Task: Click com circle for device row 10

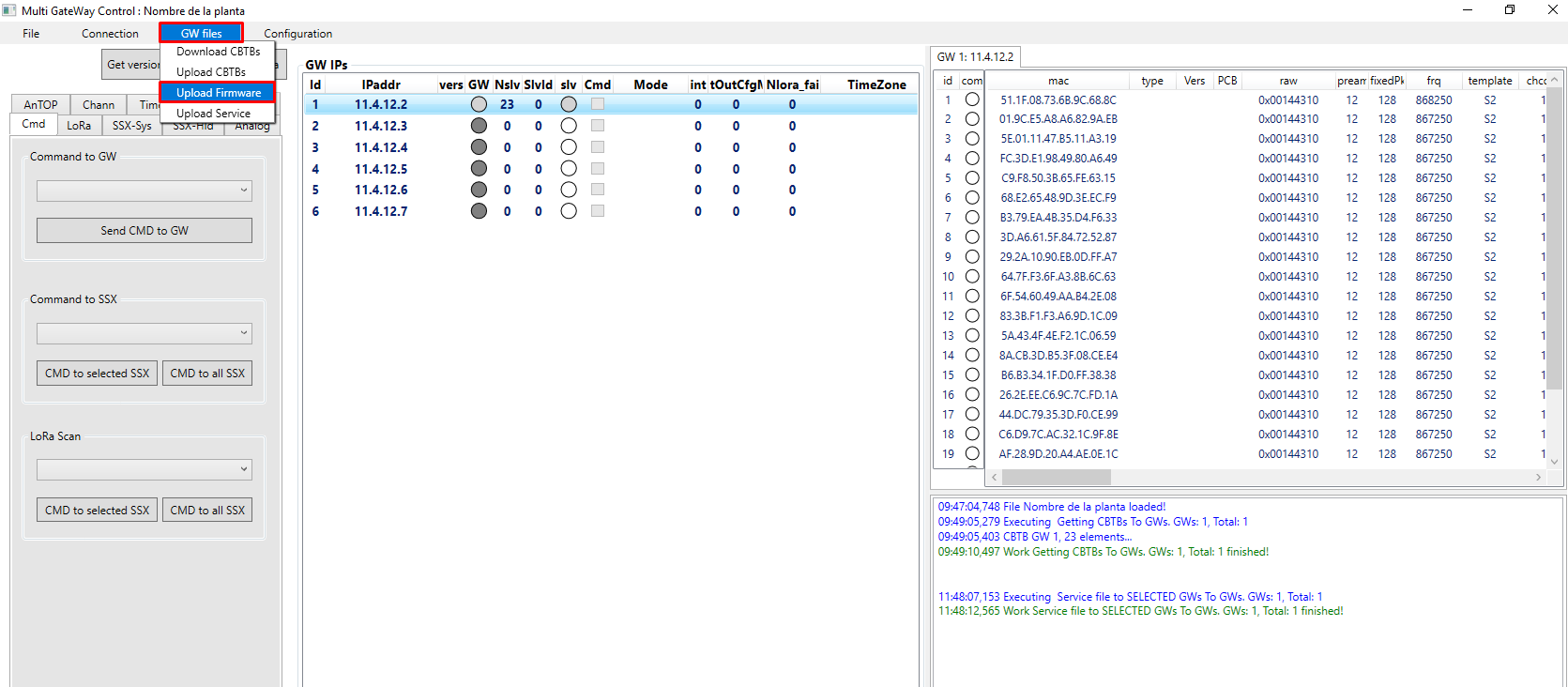Action: point(972,277)
